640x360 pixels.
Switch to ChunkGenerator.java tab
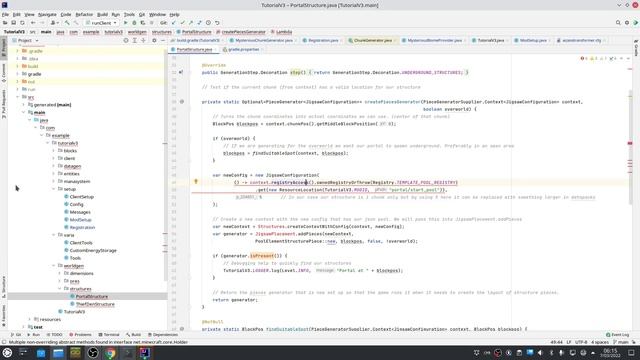coord(372,40)
